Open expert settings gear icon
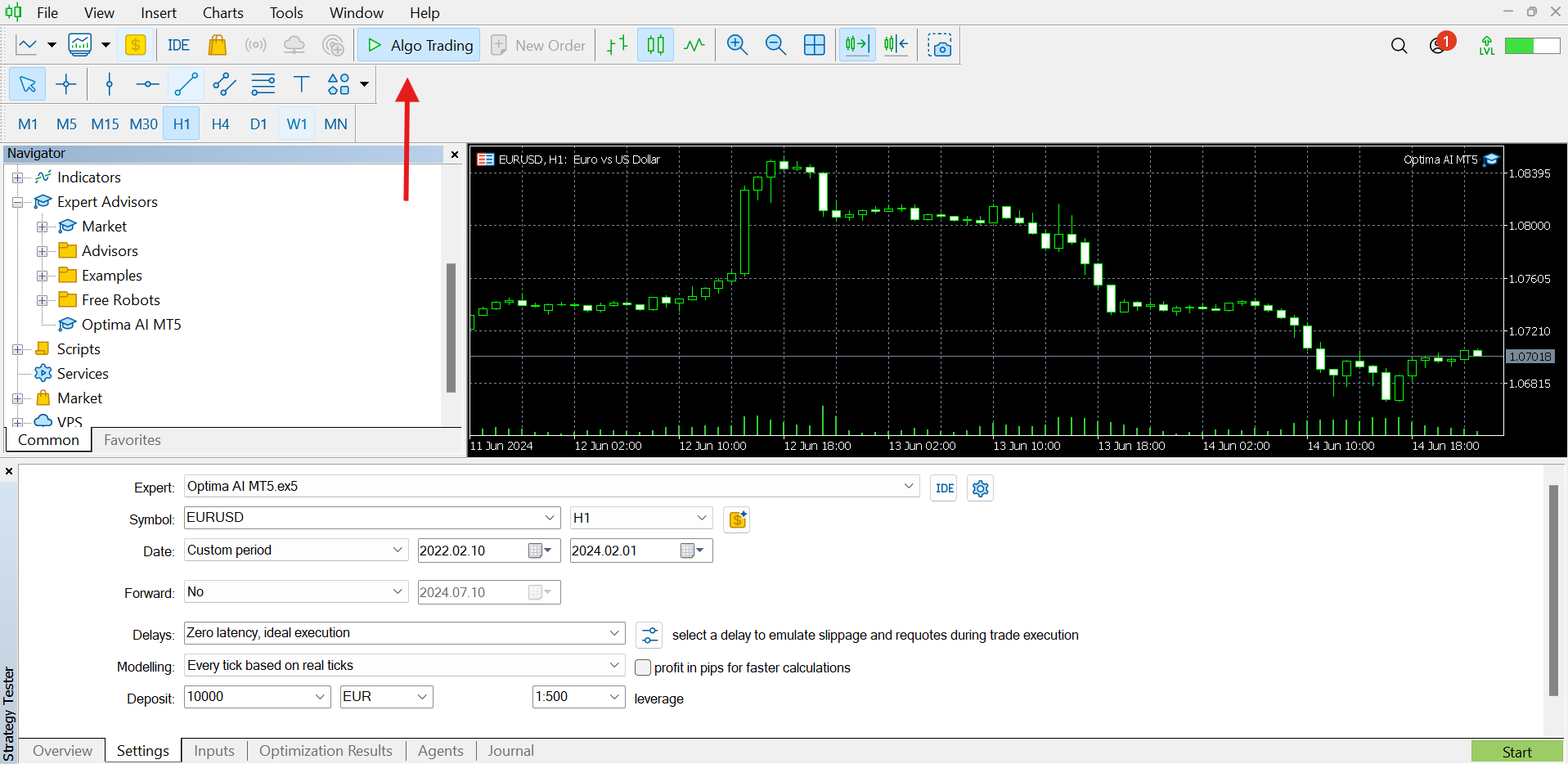Image resolution: width=1568 pixels, height=764 pixels. 981,488
